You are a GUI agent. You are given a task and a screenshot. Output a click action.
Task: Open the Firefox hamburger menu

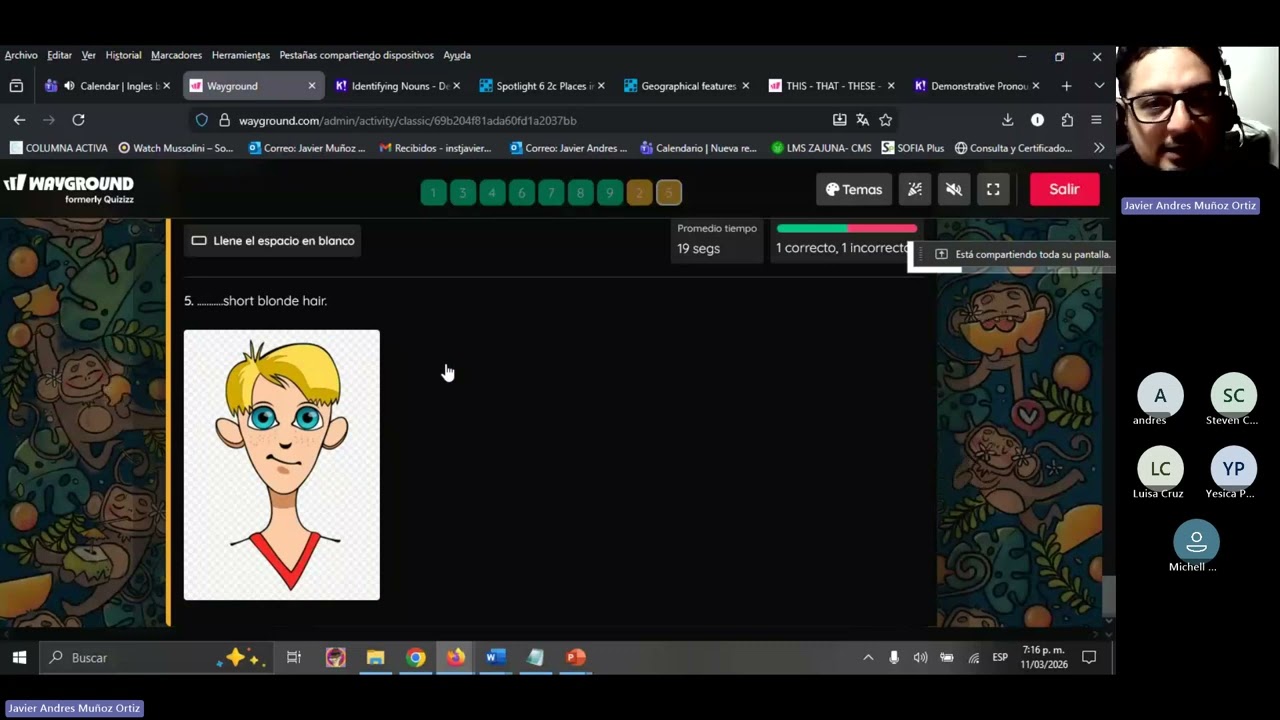[x=1096, y=120]
